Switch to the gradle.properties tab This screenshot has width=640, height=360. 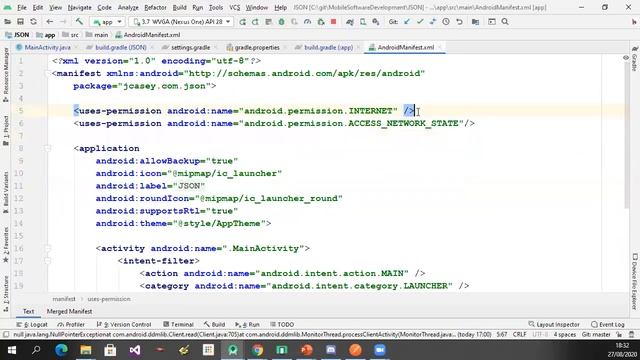(257, 47)
